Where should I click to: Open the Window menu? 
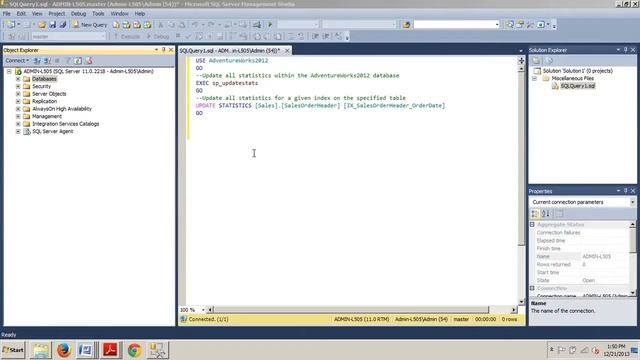pos(120,13)
